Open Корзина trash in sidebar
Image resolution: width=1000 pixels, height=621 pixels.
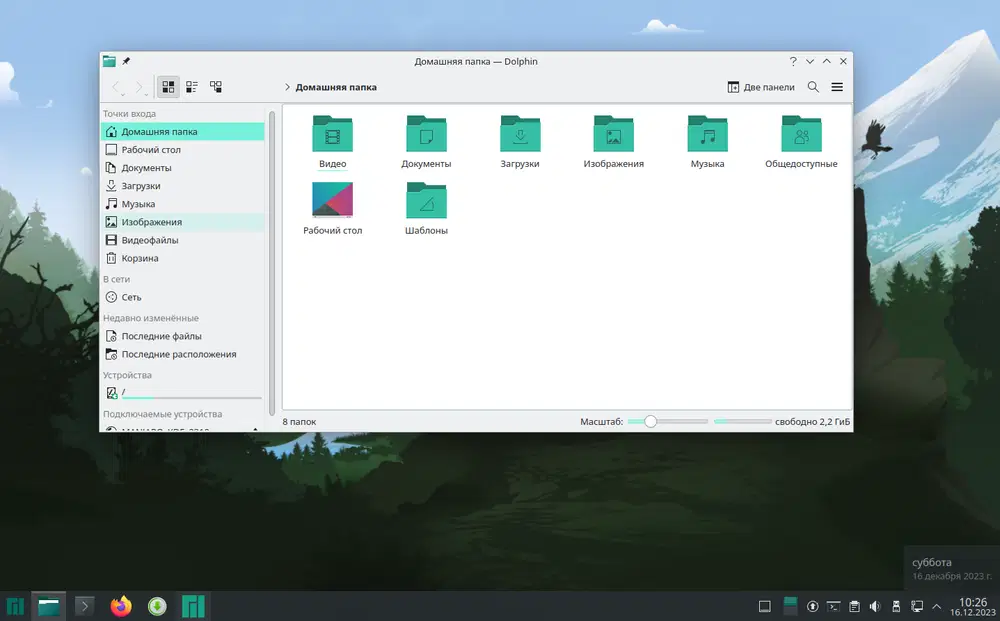click(183, 258)
